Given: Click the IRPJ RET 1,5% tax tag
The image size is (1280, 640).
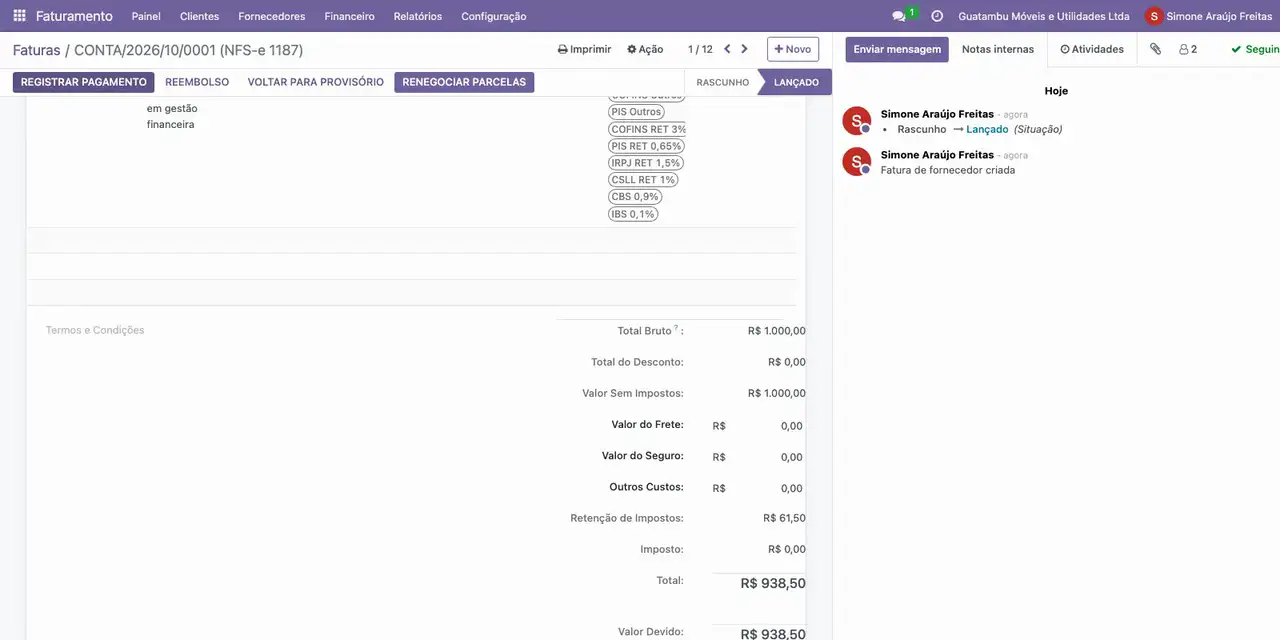Looking at the screenshot, I should click(x=646, y=163).
